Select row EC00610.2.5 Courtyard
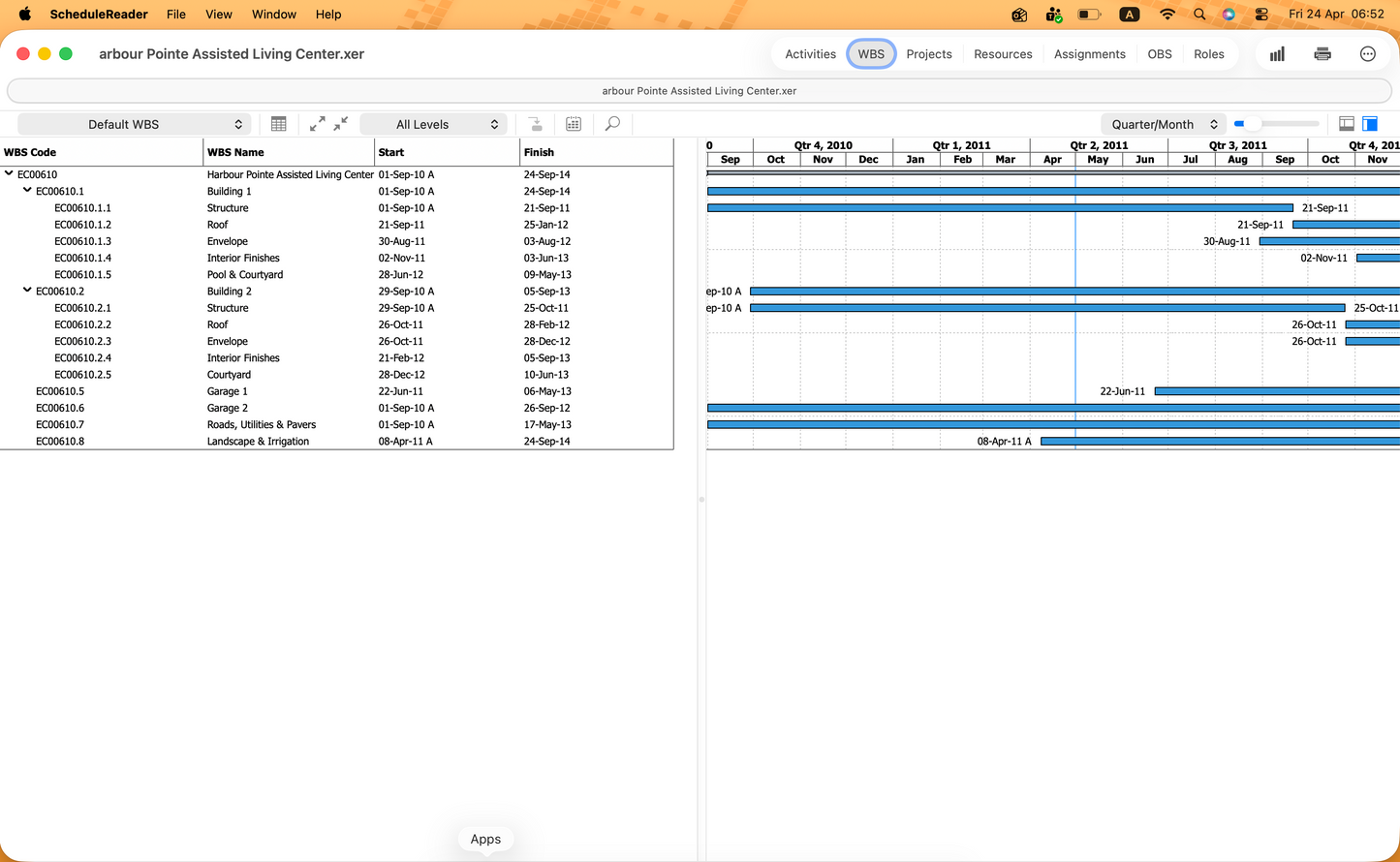Screen dimensions: 1400x862 coord(336,375)
